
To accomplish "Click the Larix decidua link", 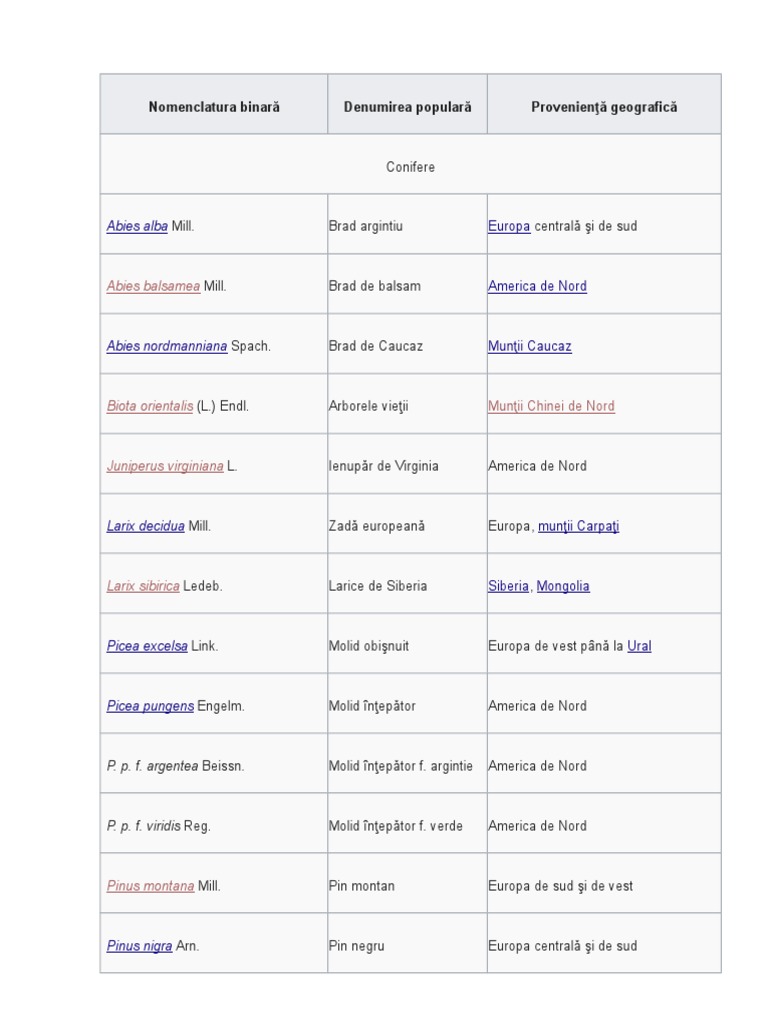I will (x=145, y=526).
